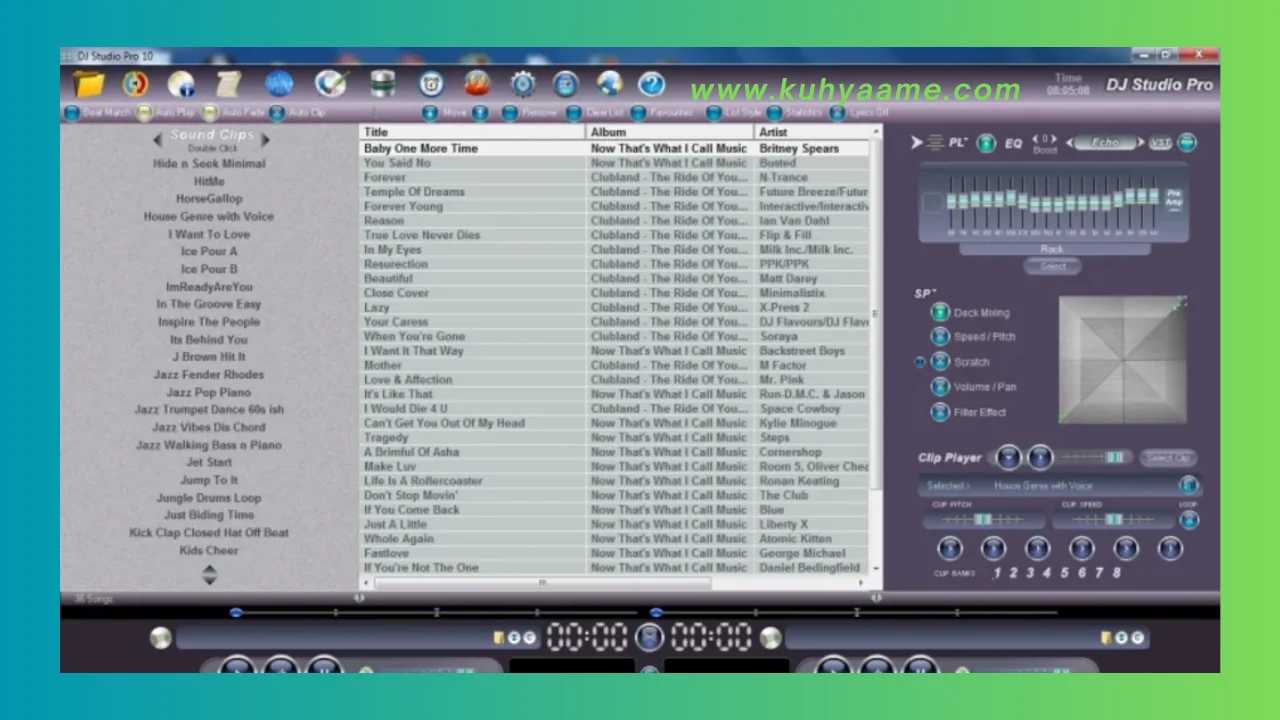Open the blue waveform toolbar icon

[x=279, y=83]
